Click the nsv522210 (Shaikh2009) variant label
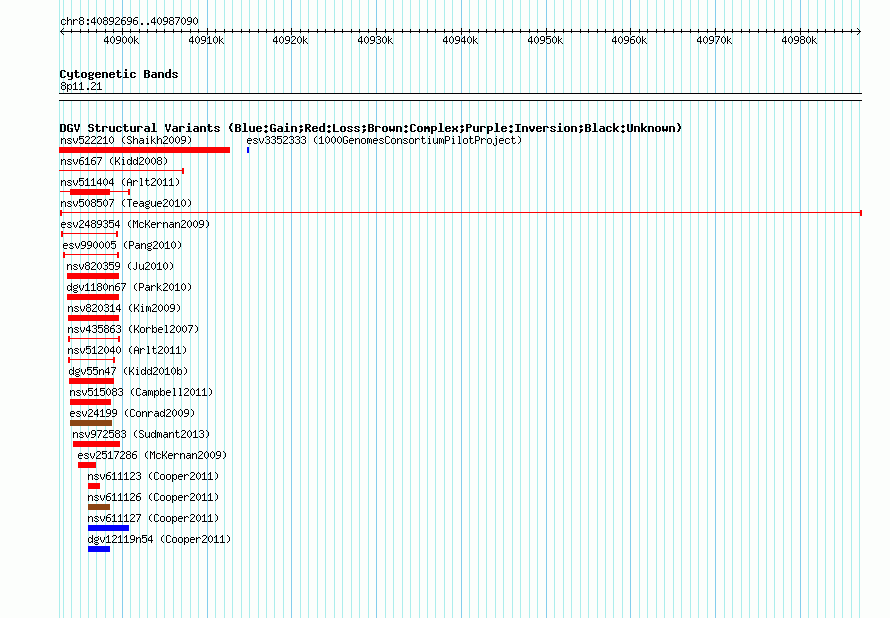This screenshot has width=890, height=618. pyautogui.click(x=126, y=140)
